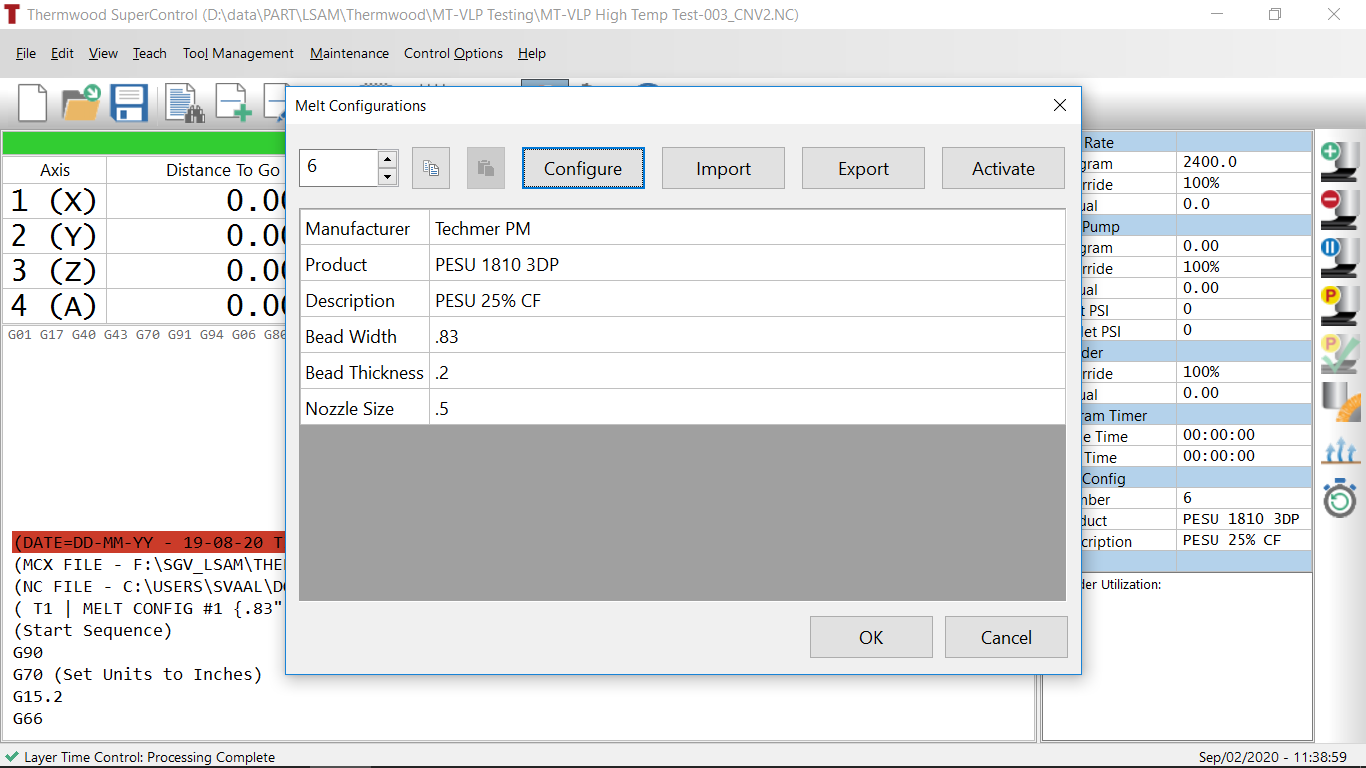Image resolution: width=1366 pixels, height=768 pixels.
Task: Open the Maintenance menu
Action: [349, 54]
